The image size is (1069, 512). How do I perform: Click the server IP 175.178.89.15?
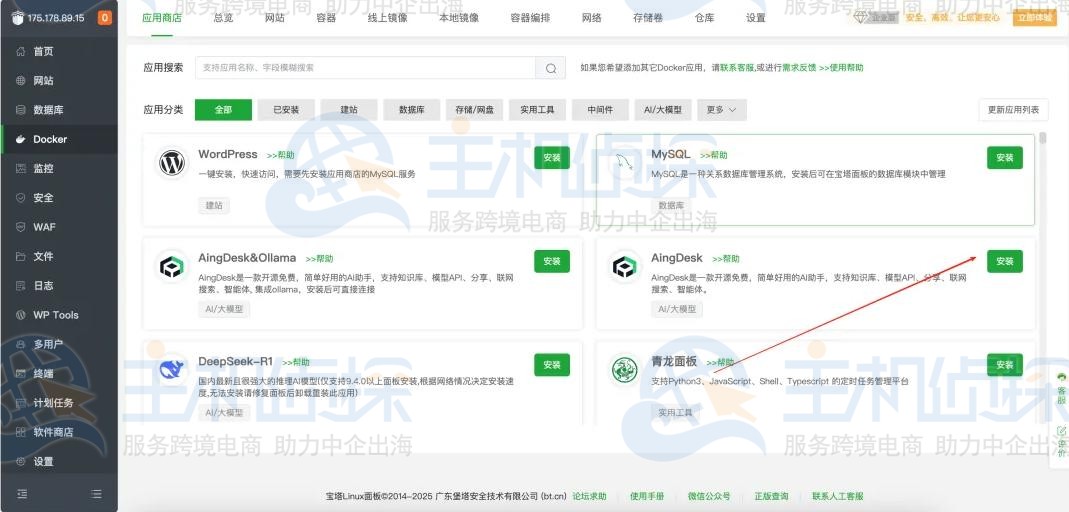(x=56, y=18)
